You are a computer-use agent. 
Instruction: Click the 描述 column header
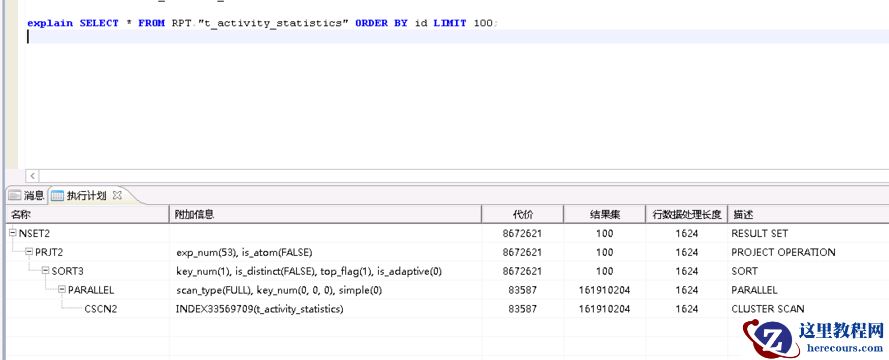point(808,214)
